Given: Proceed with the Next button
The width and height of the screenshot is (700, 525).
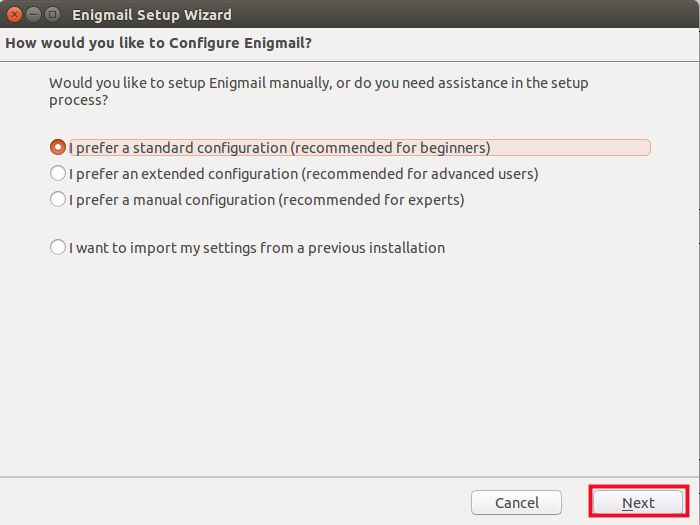Looking at the screenshot, I should 638,502.
